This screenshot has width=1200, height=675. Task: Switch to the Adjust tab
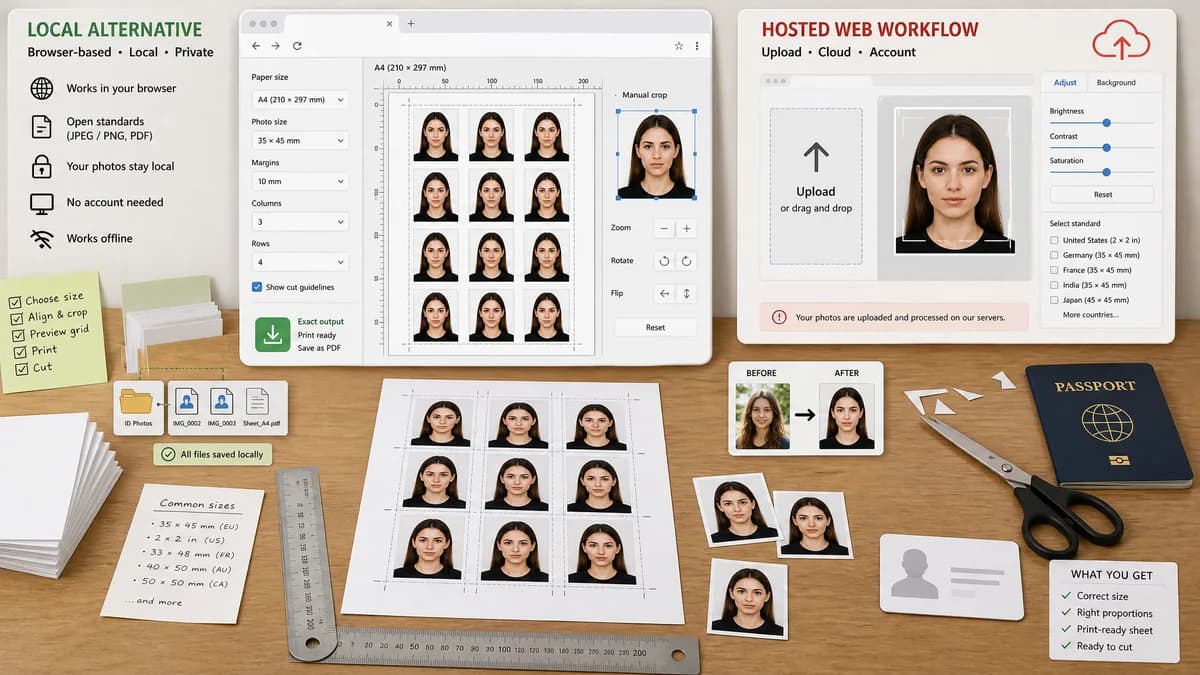click(x=1066, y=83)
